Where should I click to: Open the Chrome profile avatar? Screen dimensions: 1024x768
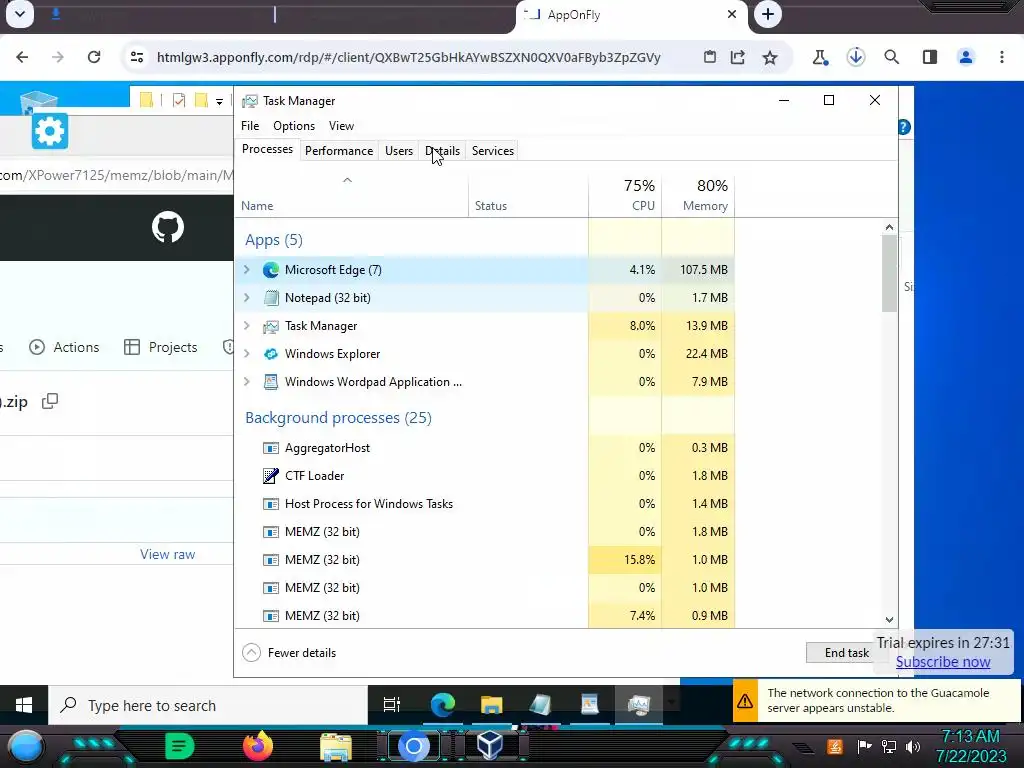coord(966,57)
